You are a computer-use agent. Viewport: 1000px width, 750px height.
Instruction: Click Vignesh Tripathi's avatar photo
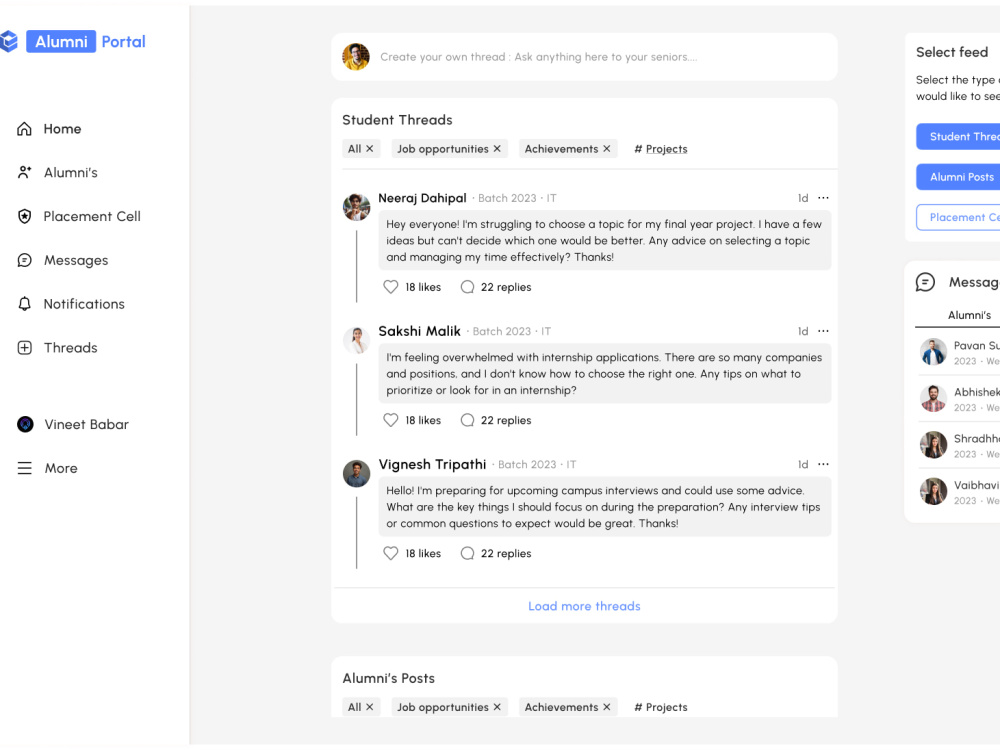pos(357,474)
